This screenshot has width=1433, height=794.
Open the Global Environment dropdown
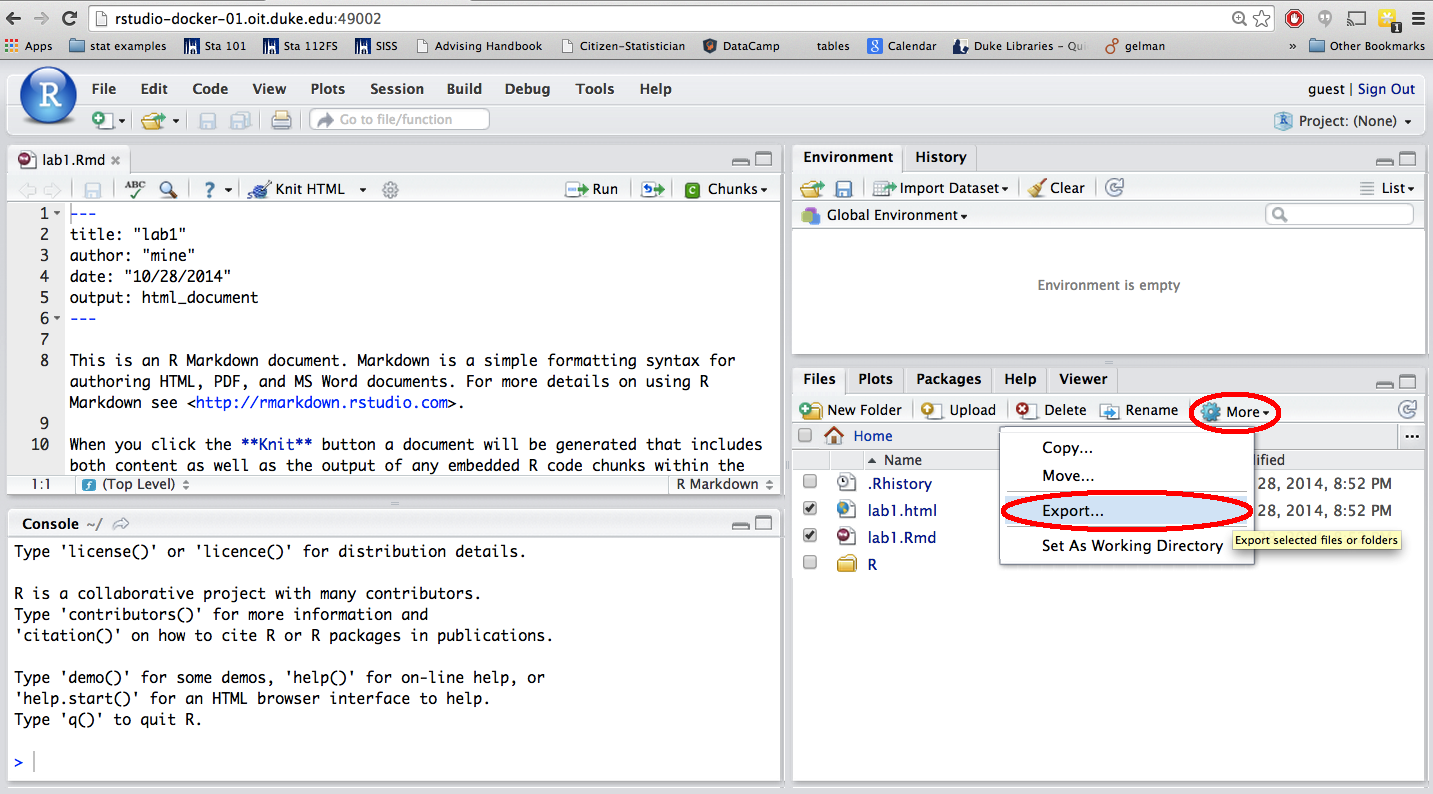point(896,215)
